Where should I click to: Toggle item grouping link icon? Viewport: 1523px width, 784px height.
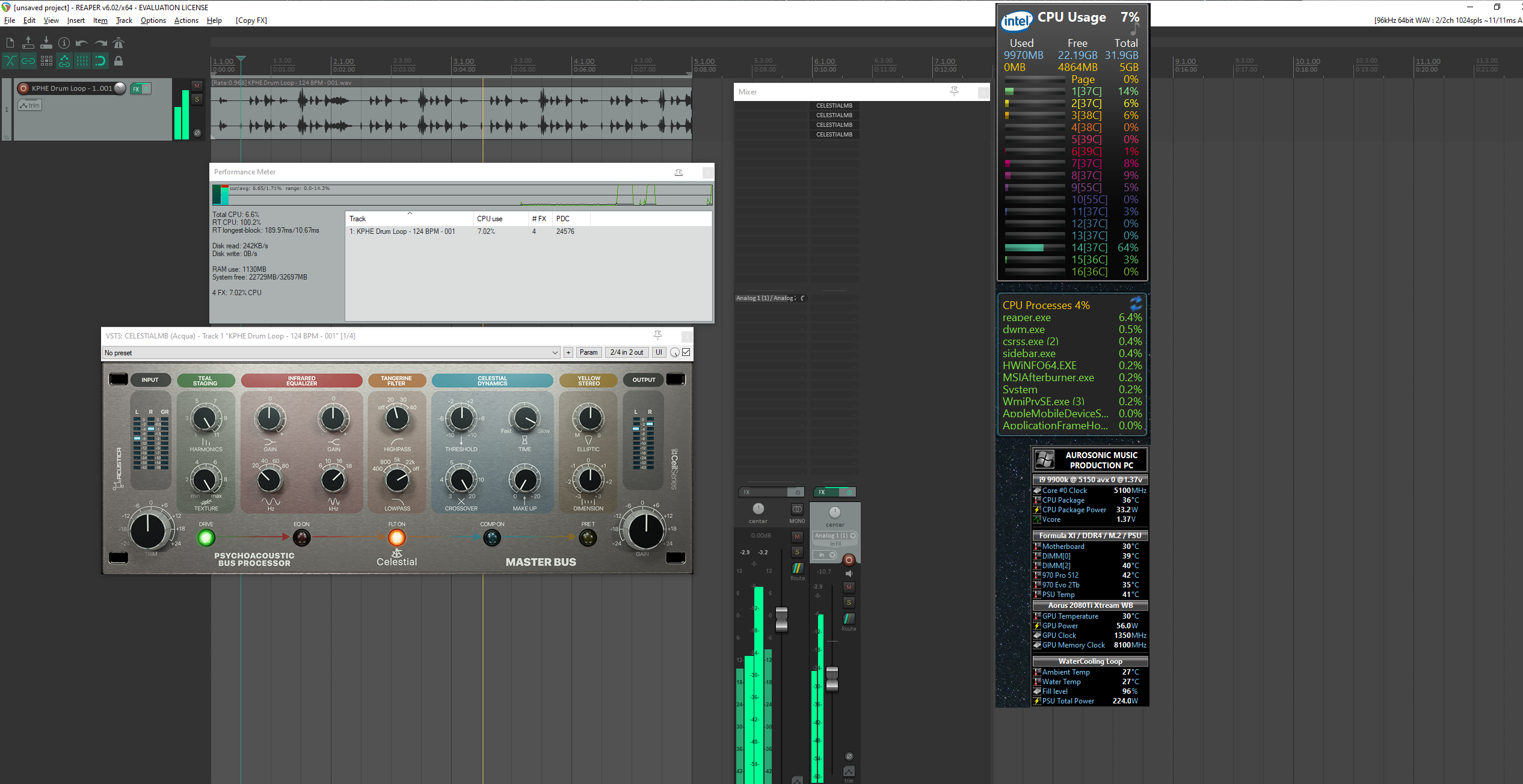(x=28, y=61)
